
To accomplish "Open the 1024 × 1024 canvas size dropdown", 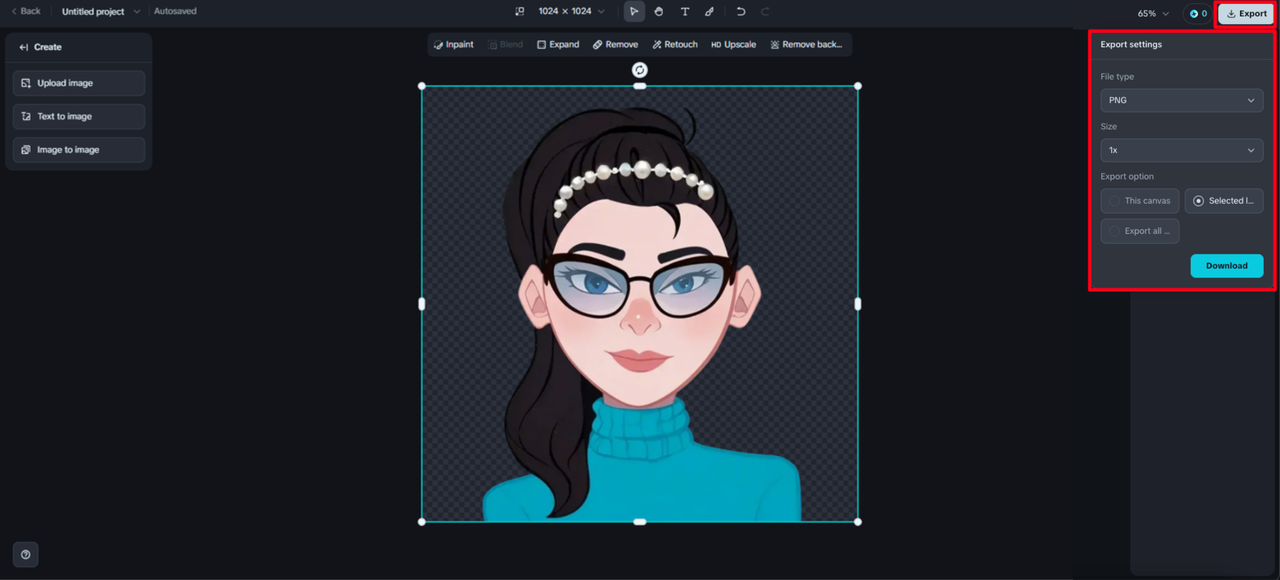I will [x=571, y=12].
